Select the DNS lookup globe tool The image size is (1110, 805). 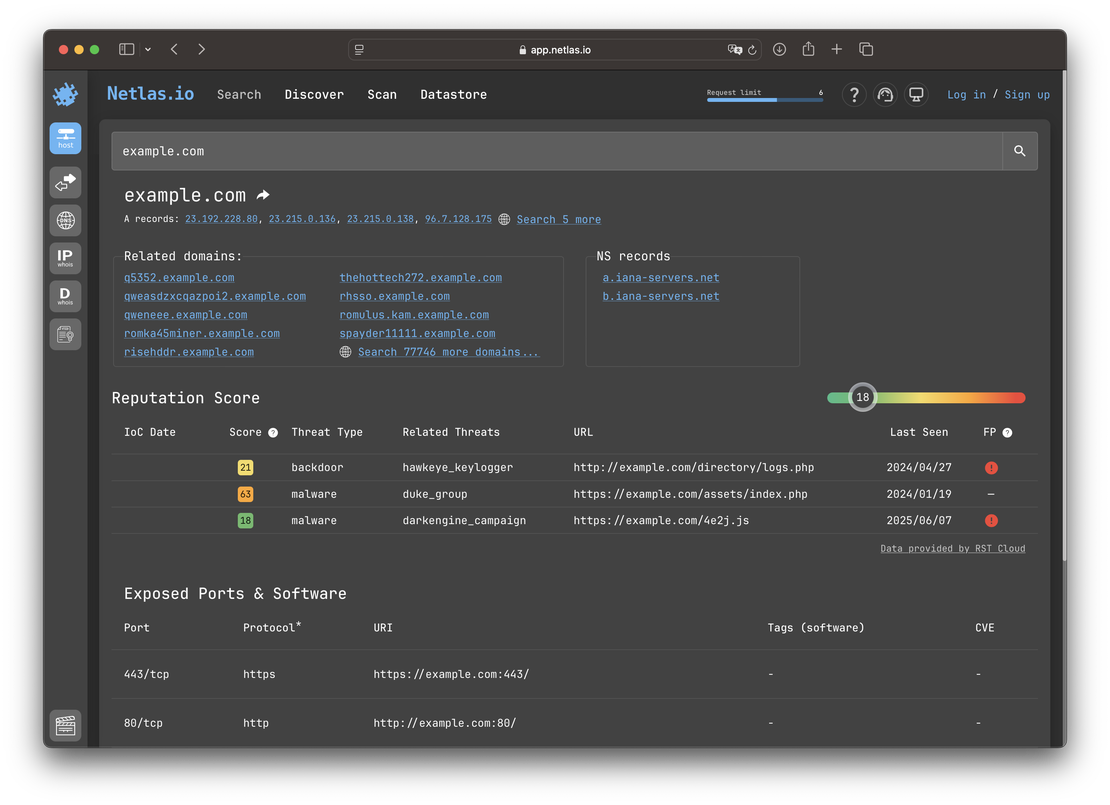coord(64,220)
